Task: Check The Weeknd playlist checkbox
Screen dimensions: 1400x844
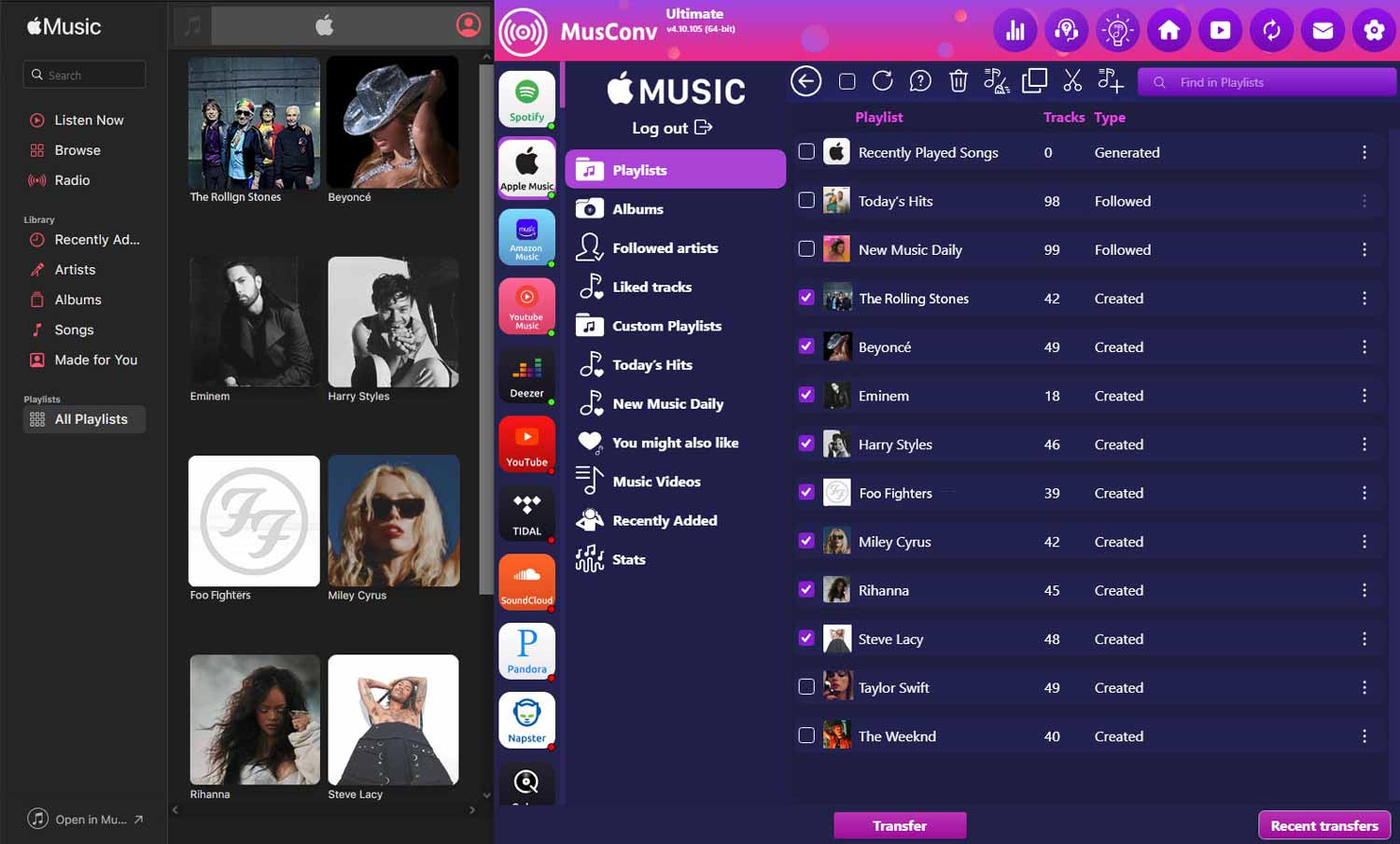Action: 806,735
